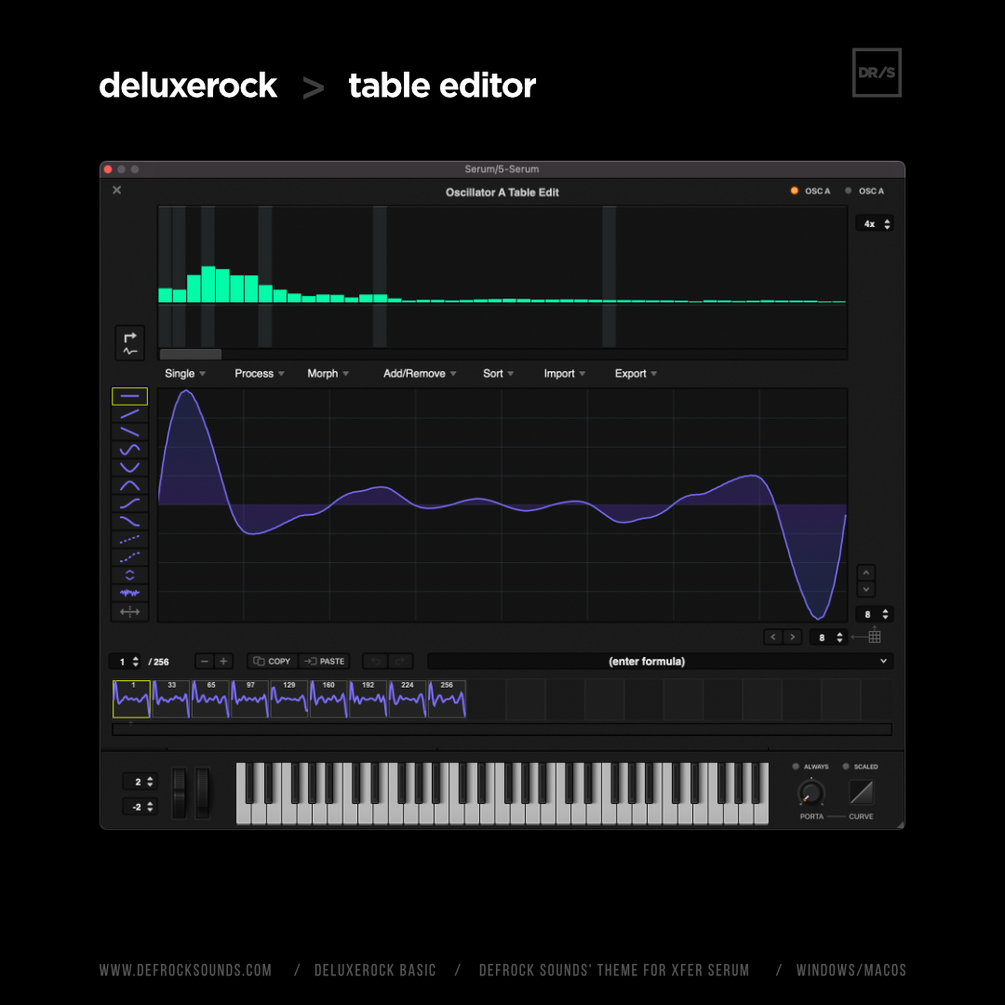Adjust pitch bend down range value -2
Screen dimensions: 1005x1005
click(140, 806)
